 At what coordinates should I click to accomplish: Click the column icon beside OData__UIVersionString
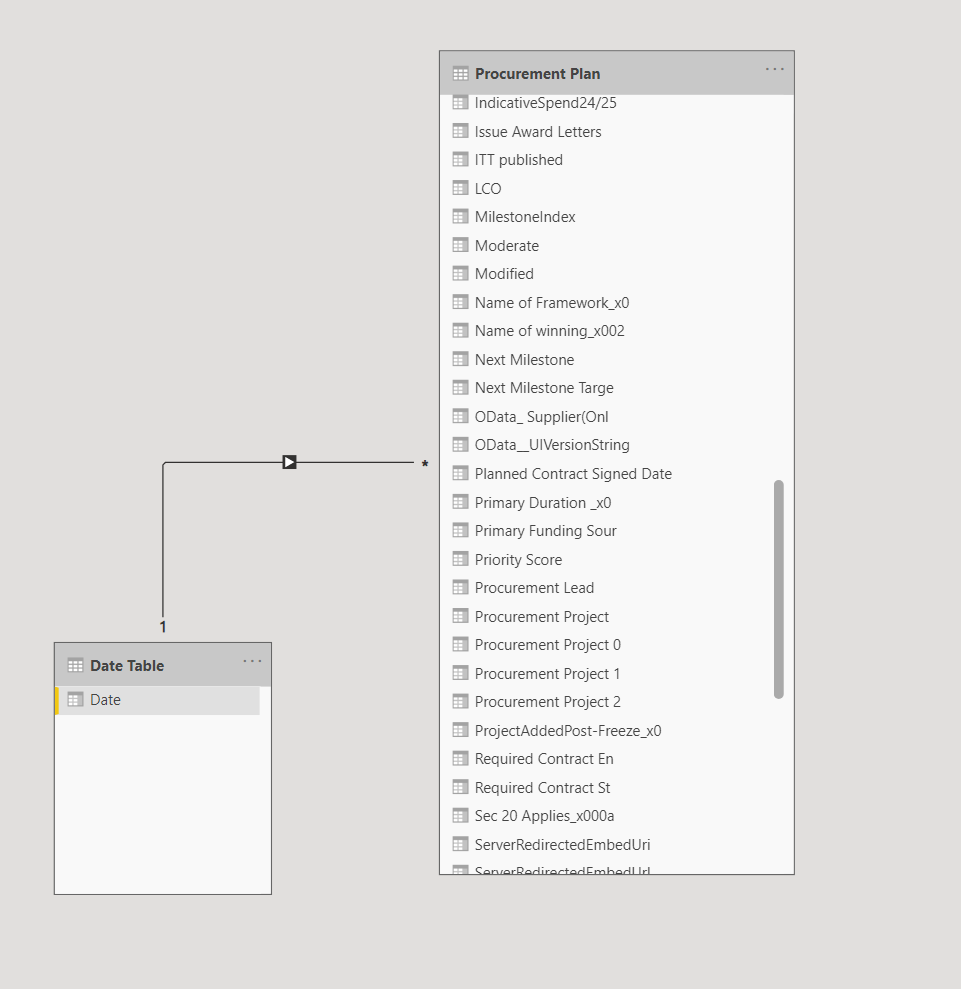[460, 445]
